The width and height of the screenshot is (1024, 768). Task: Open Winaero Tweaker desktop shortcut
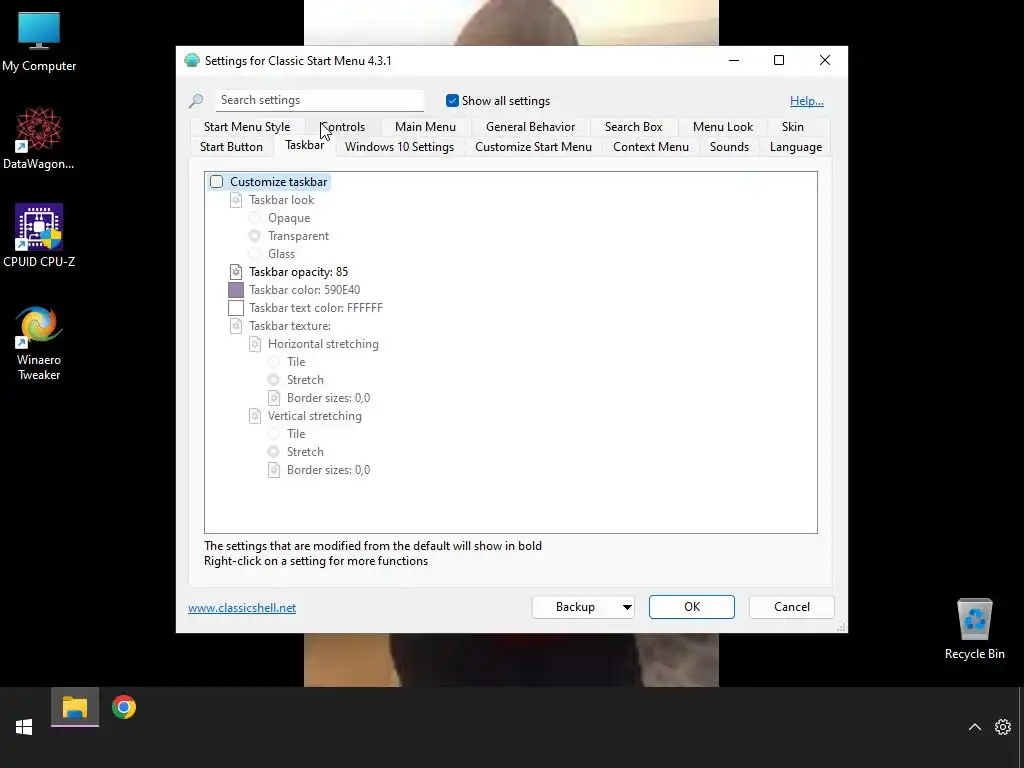click(x=39, y=342)
